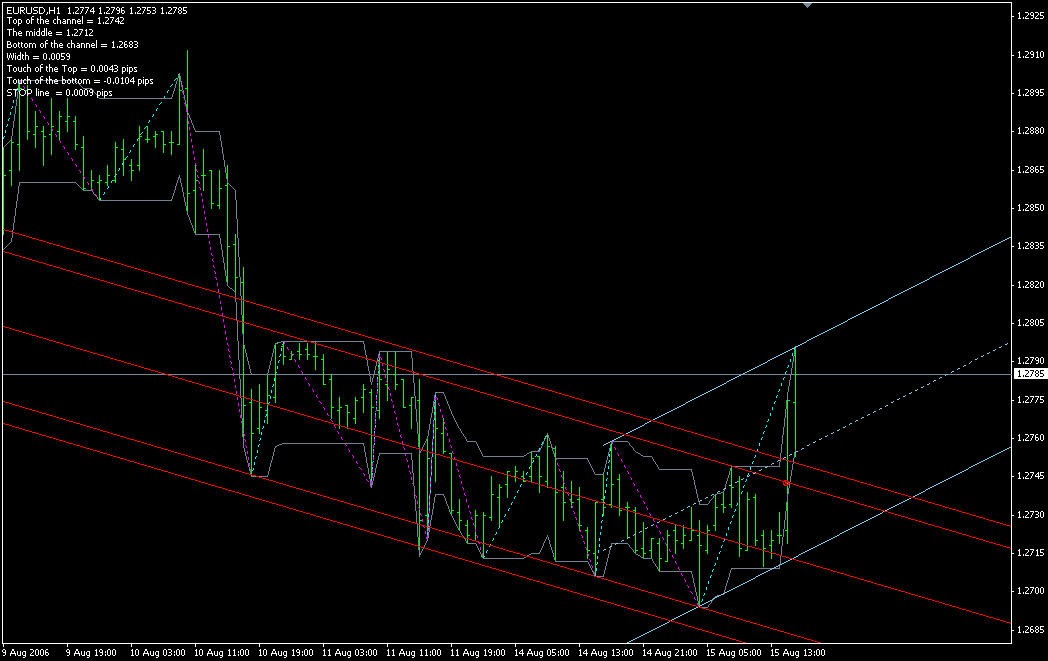This screenshot has height=661, width=1048.
Task: Click the '14 Aug 05:00' time axis label
Action: (542, 653)
